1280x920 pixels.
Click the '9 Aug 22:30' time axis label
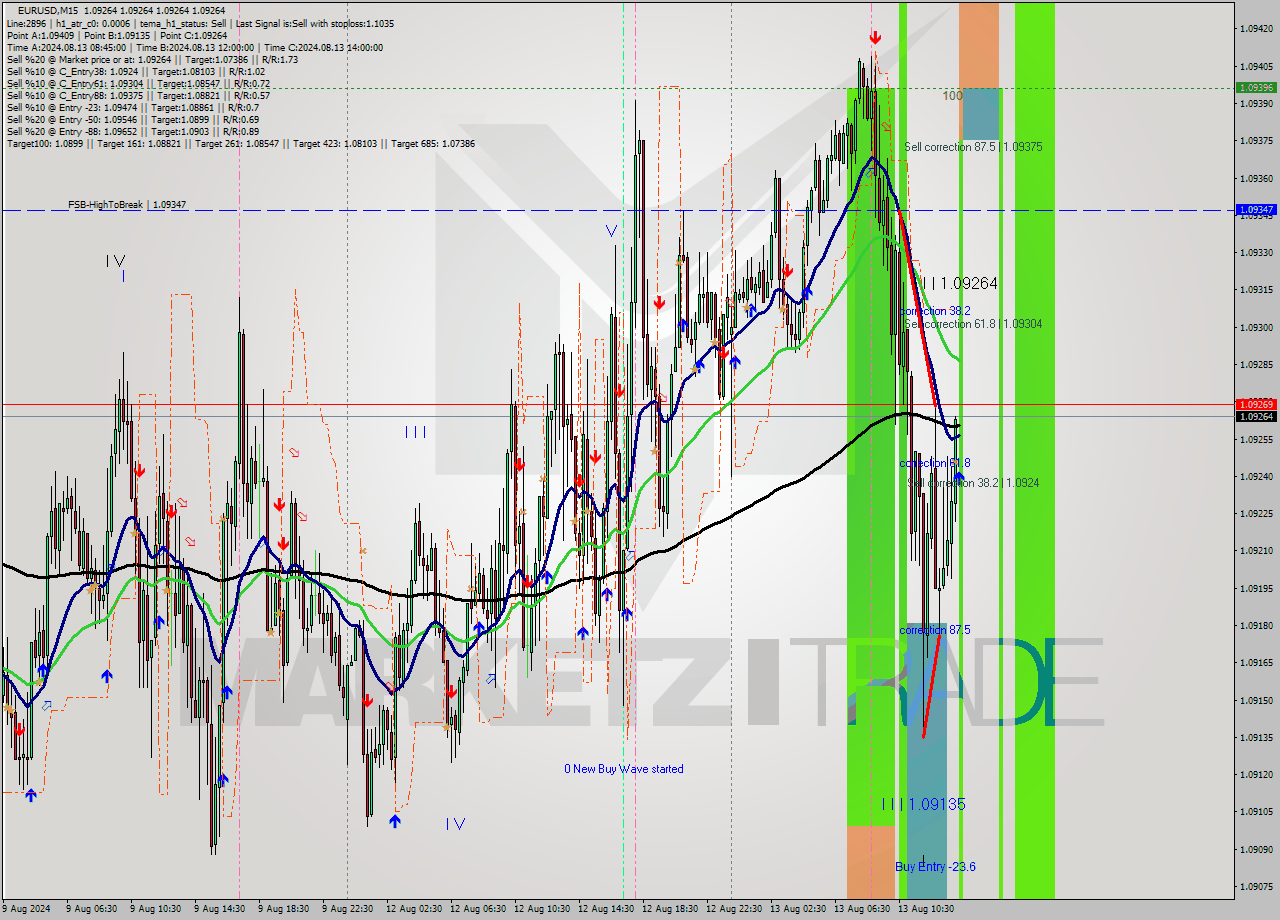pos(348,909)
